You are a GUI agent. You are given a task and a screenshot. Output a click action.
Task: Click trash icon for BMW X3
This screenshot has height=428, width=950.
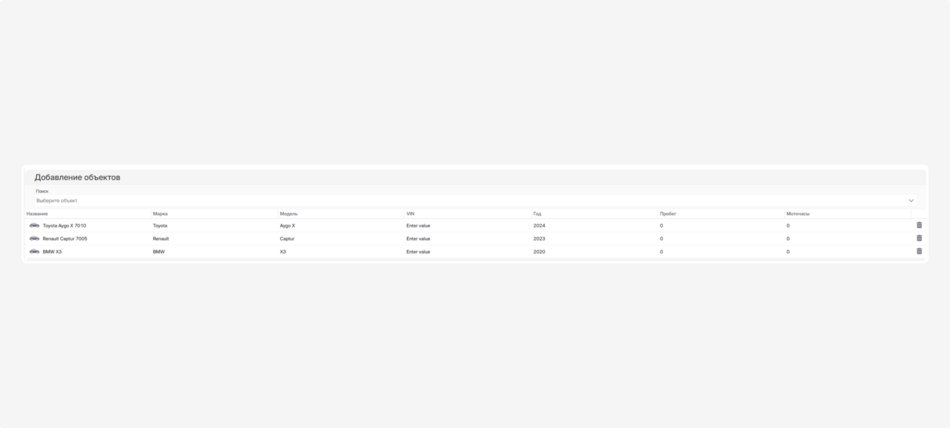pos(919,251)
